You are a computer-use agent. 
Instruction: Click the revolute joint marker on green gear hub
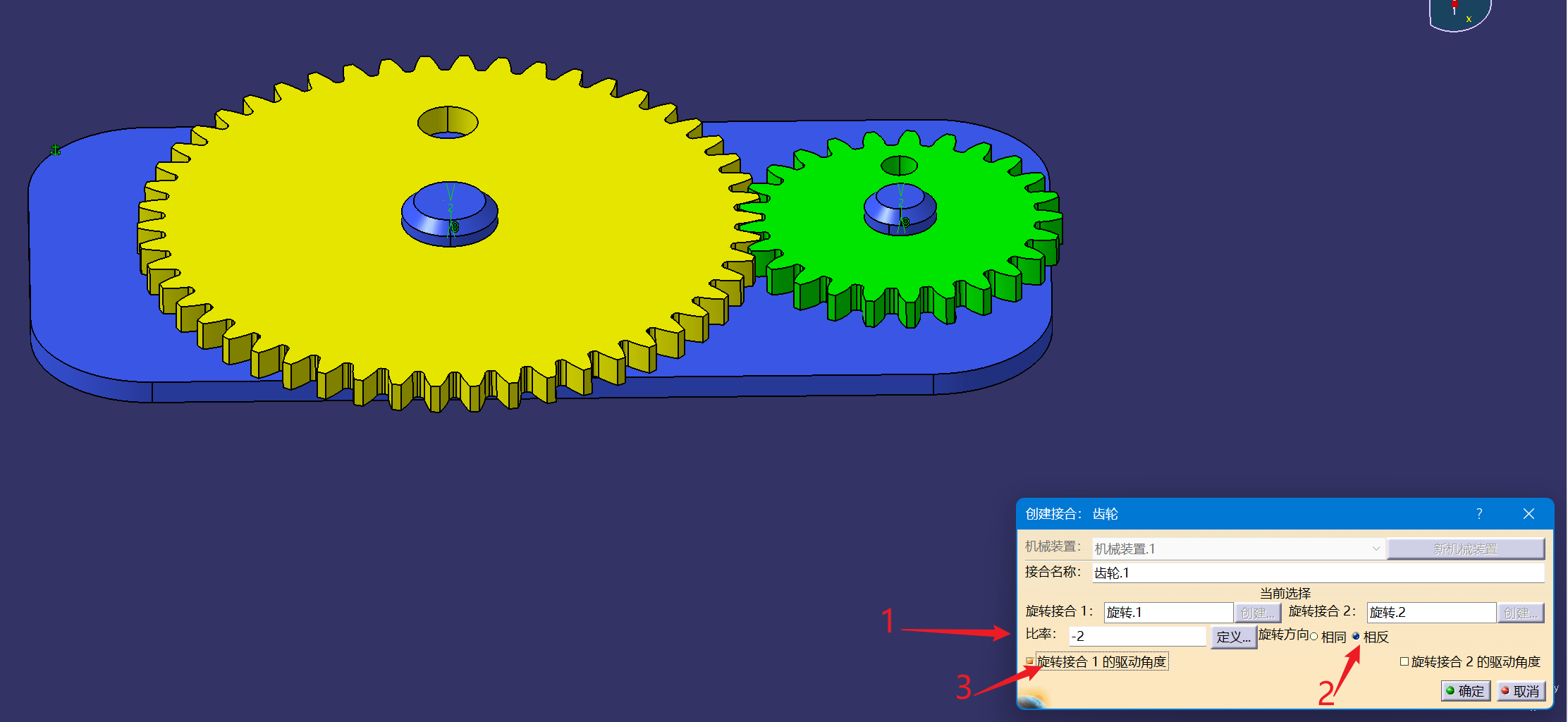905,222
